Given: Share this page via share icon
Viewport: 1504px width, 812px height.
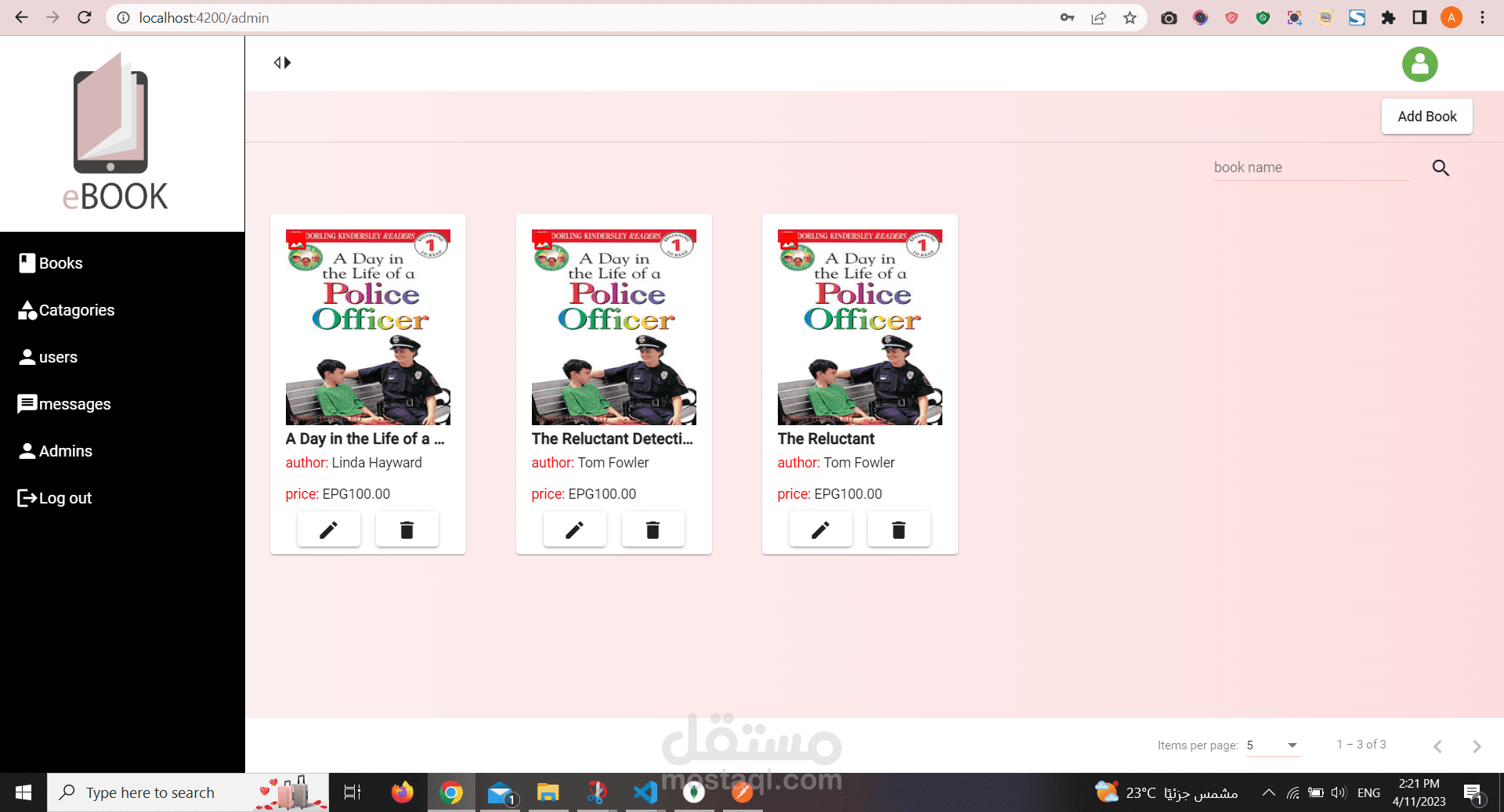Looking at the screenshot, I should pyautogui.click(x=1098, y=17).
